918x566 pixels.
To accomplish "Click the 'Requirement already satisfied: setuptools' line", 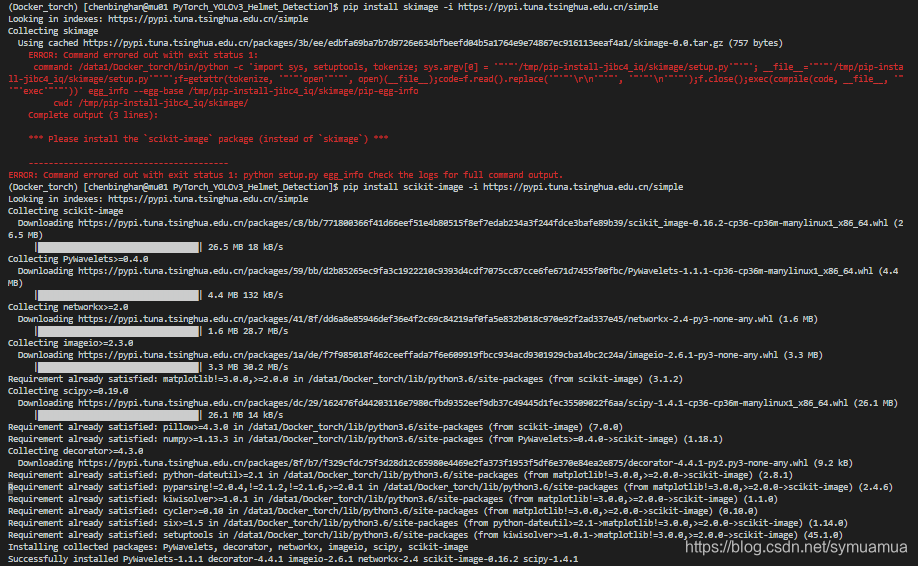I will (x=425, y=535).
